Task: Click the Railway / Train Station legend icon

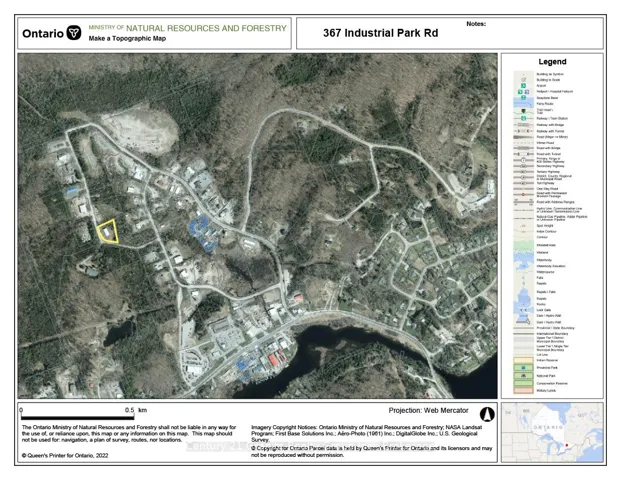Action: pos(522,118)
